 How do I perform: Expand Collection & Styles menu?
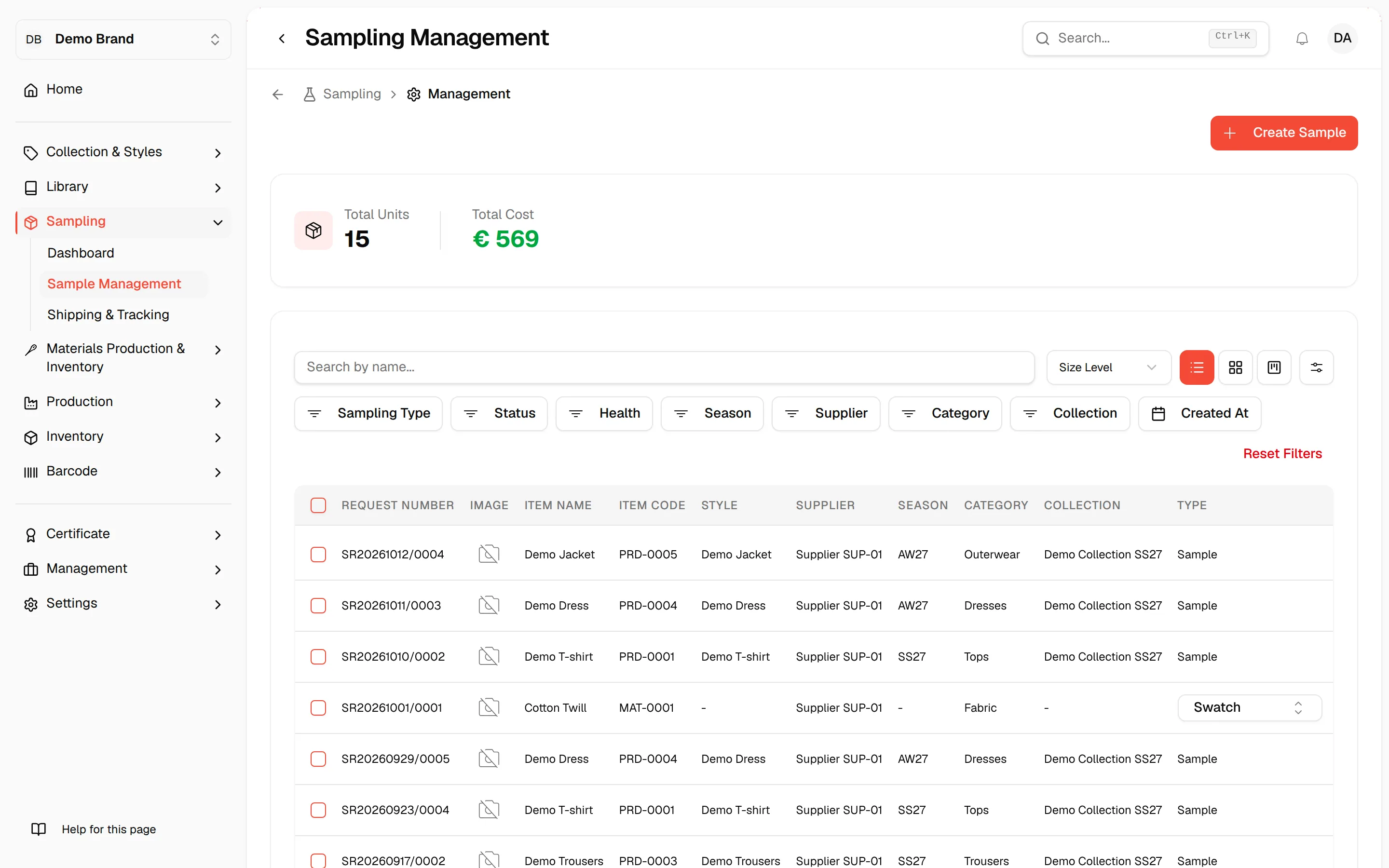click(x=123, y=152)
